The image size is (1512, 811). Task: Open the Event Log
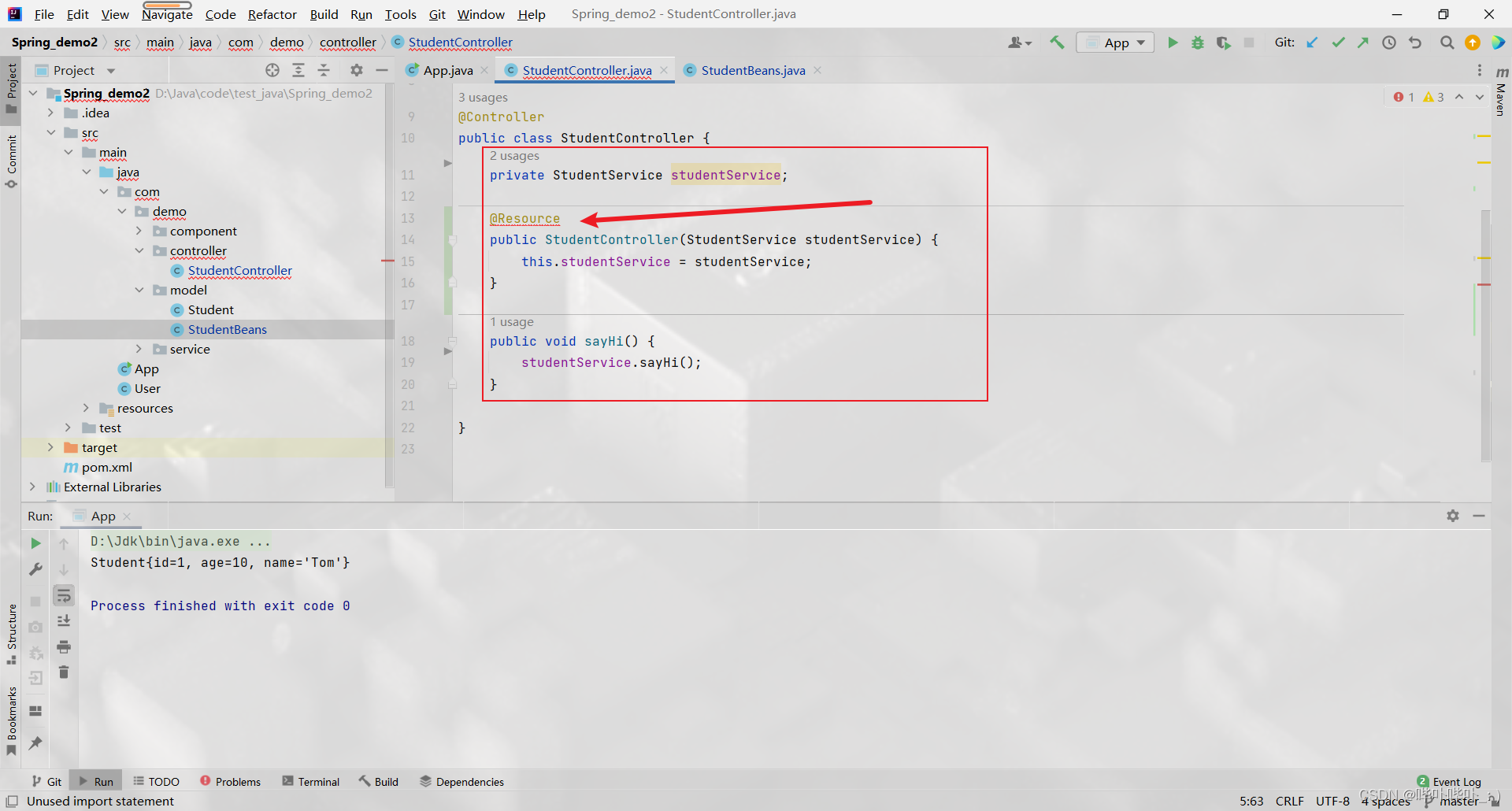(1449, 781)
